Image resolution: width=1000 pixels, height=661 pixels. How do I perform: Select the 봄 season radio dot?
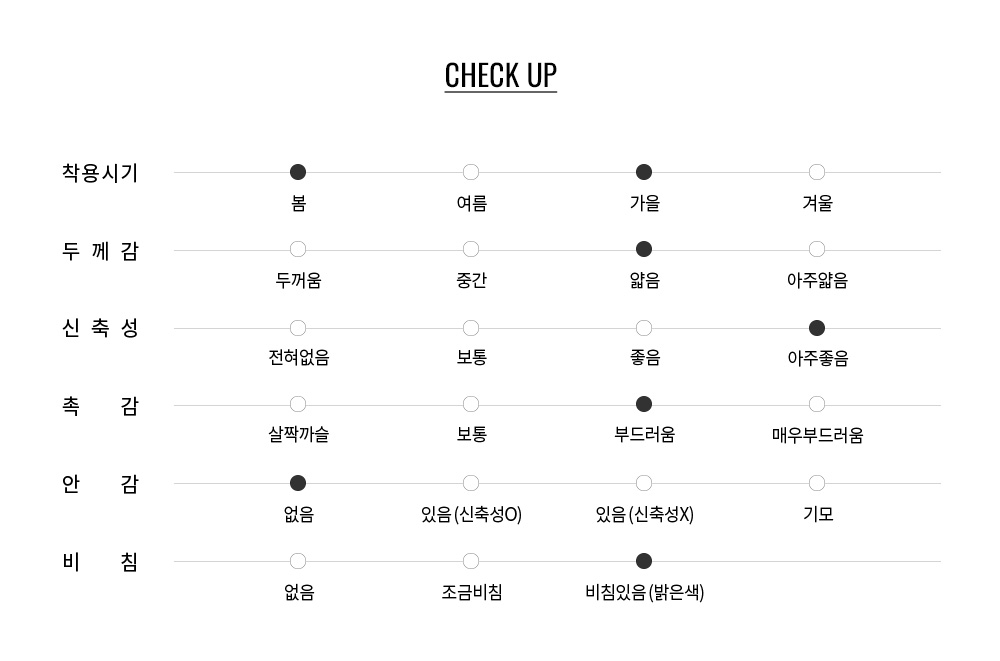tap(298, 172)
